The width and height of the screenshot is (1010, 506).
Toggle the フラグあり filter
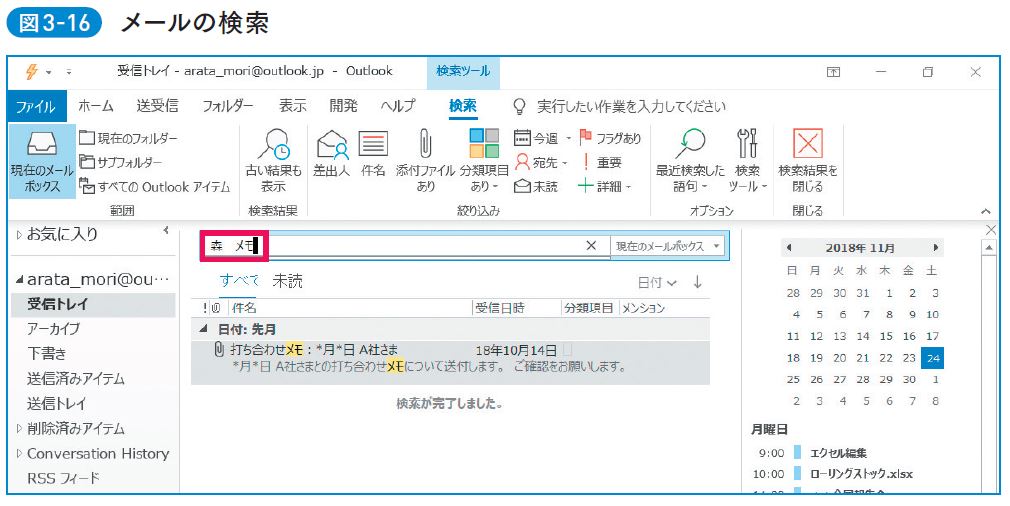(611, 138)
